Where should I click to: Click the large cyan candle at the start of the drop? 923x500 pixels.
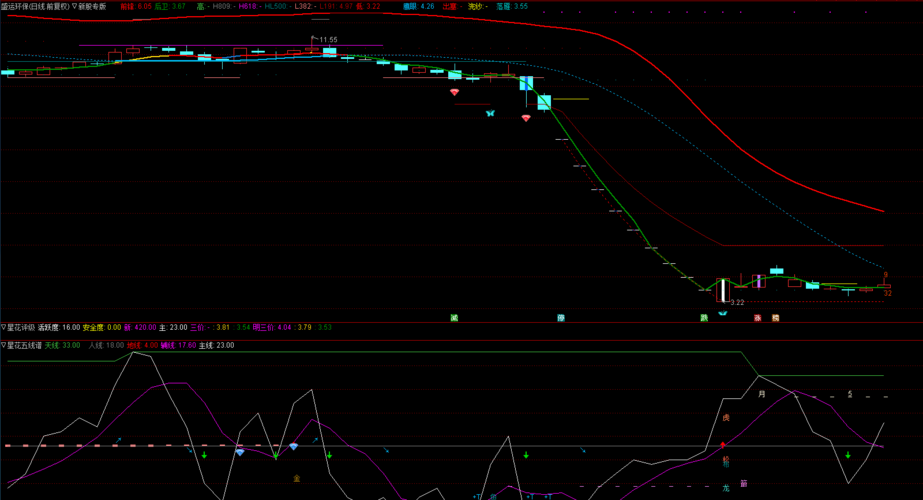(x=526, y=83)
